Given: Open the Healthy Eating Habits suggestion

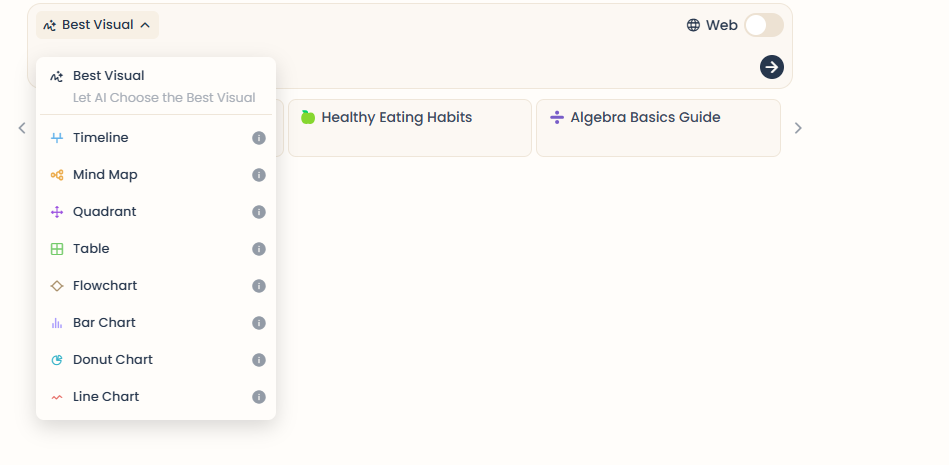Looking at the screenshot, I should click(410, 128).
